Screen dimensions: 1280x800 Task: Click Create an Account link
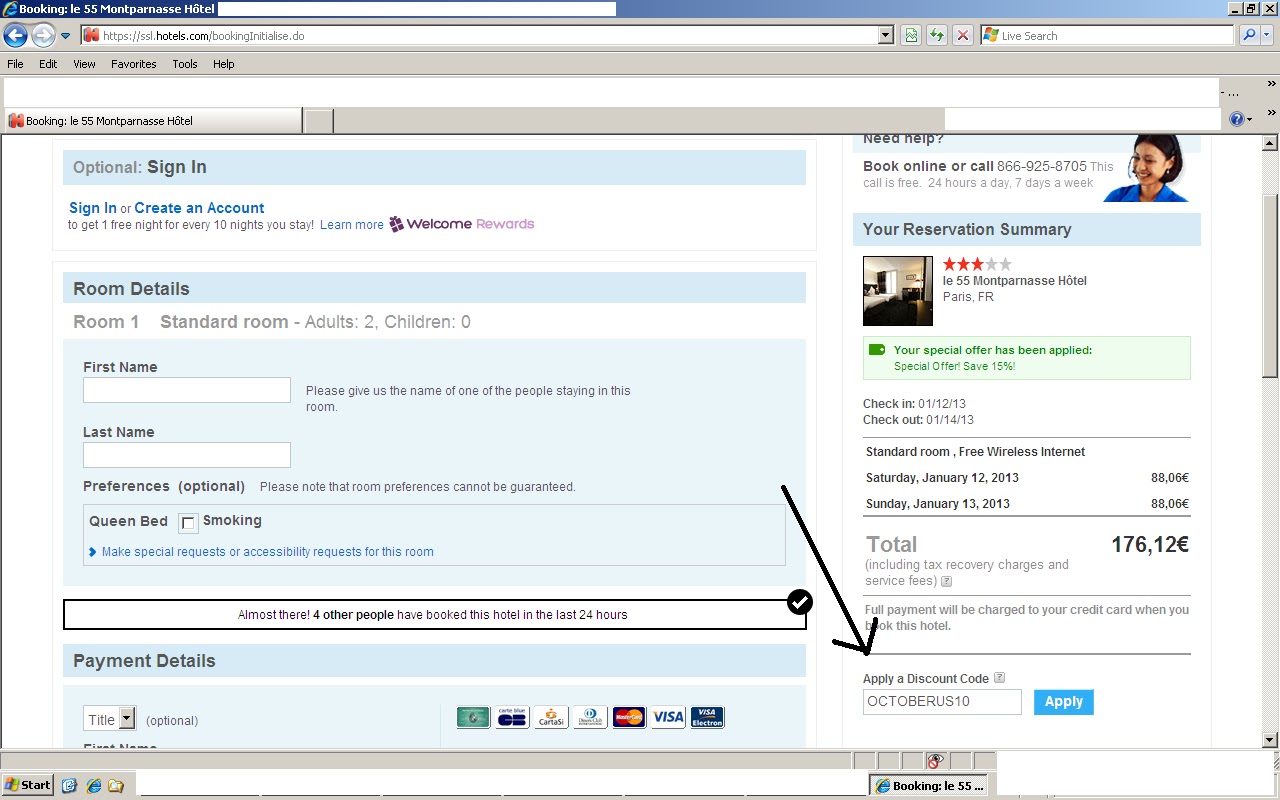pos(199,208)
